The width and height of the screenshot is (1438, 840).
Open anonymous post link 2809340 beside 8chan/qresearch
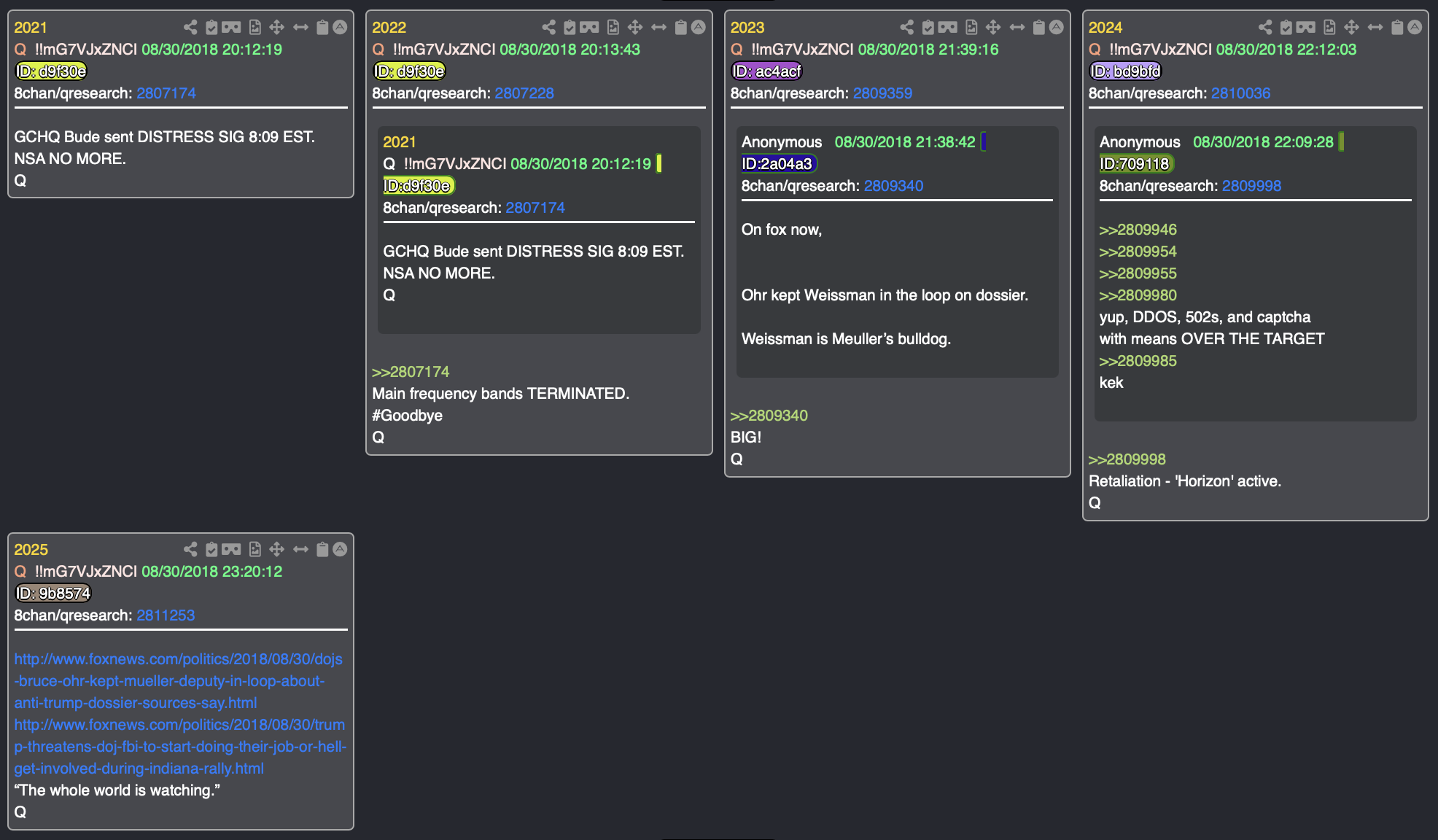[x=893, y=186]
